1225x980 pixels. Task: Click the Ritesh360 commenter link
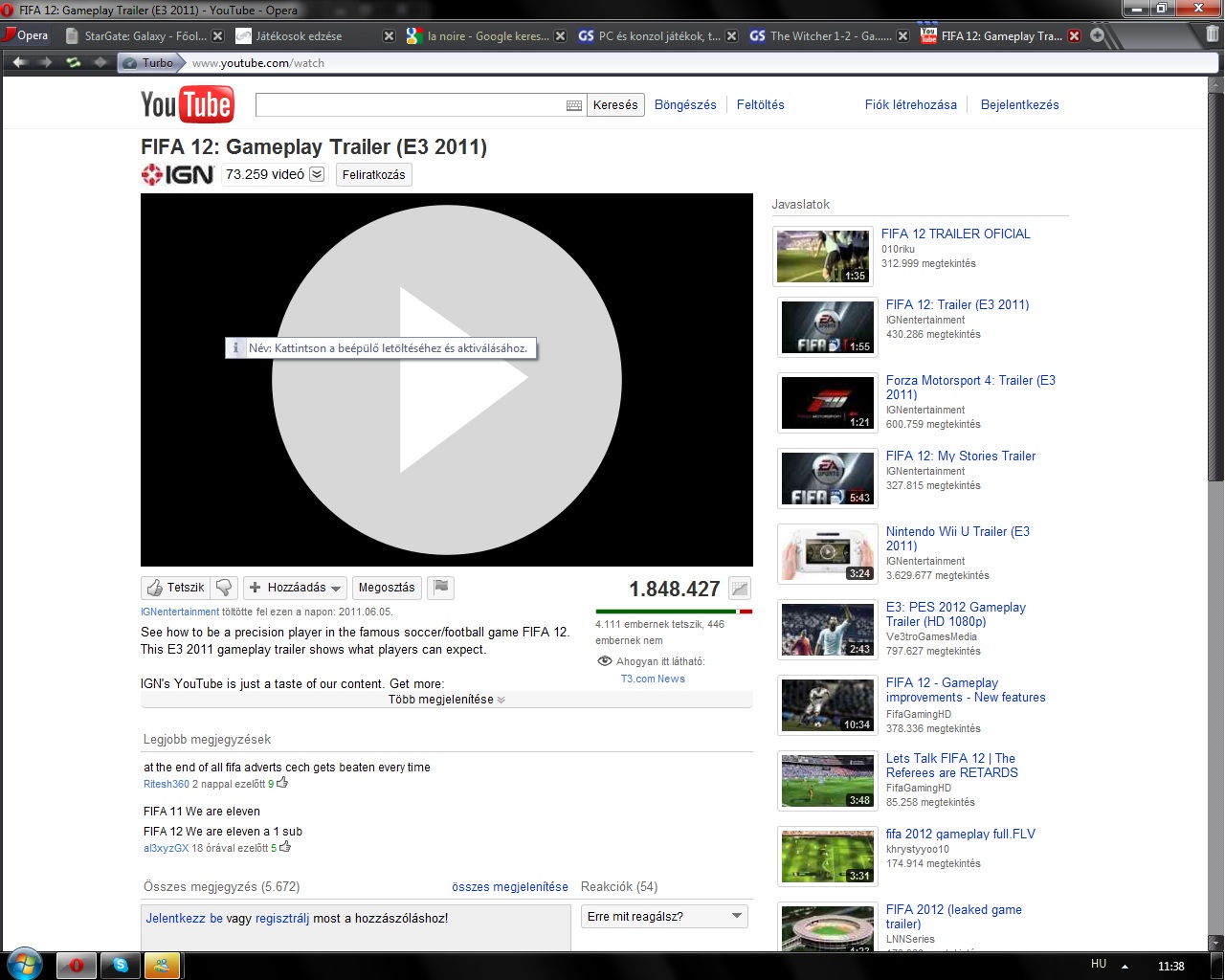coord(167,784)
